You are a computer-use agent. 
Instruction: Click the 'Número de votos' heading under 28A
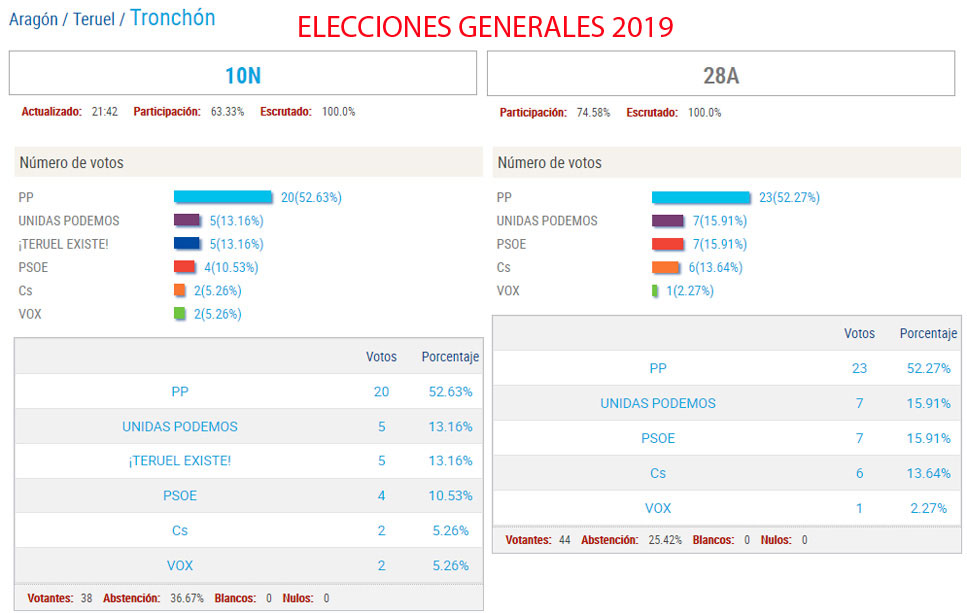(550, 162)
